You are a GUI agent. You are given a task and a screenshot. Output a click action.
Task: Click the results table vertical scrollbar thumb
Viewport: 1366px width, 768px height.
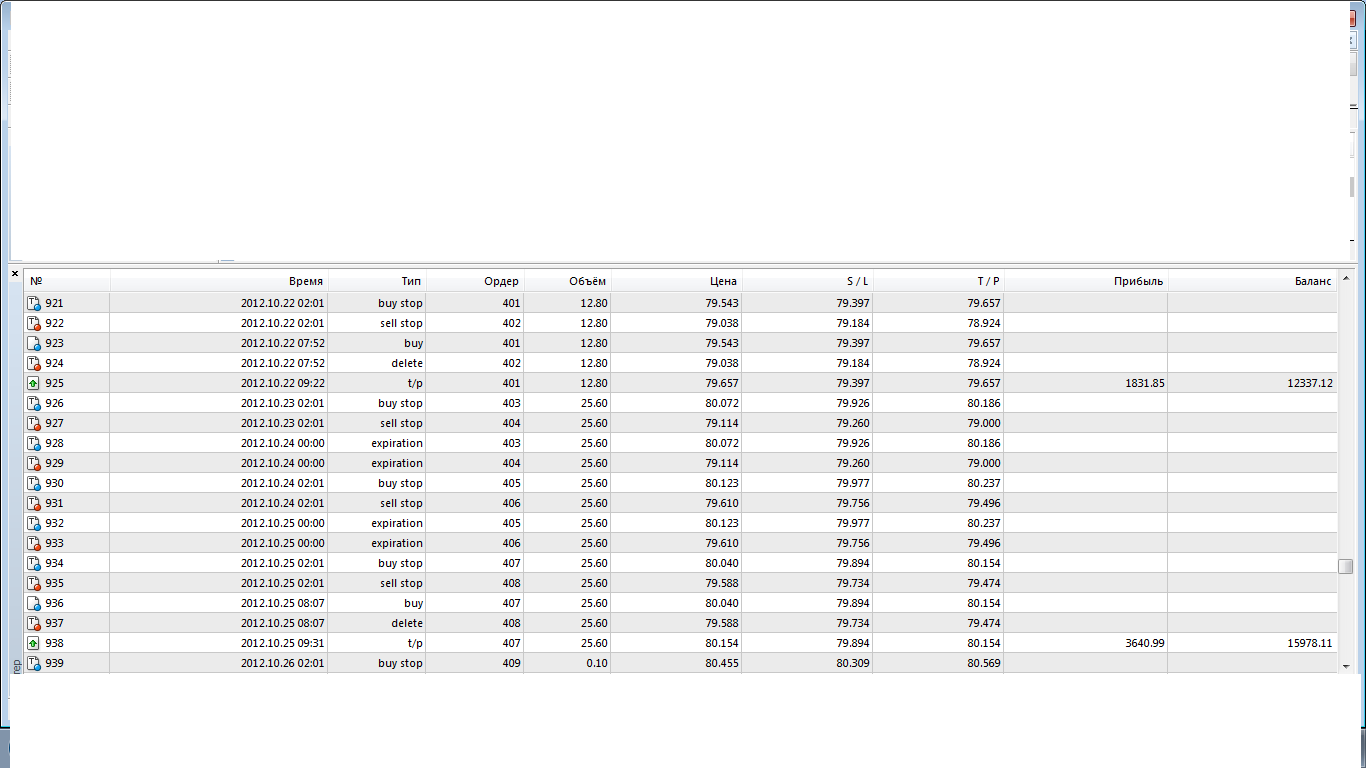[1346, 566]
